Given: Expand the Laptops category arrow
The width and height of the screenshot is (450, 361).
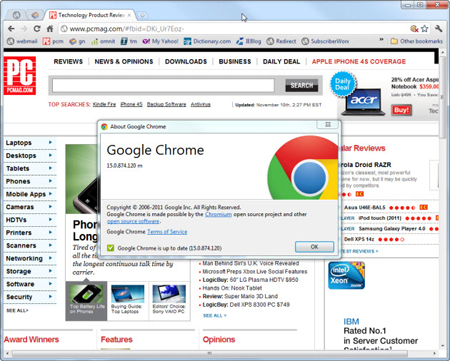Looking at the screenshot, I should [50, 142].
